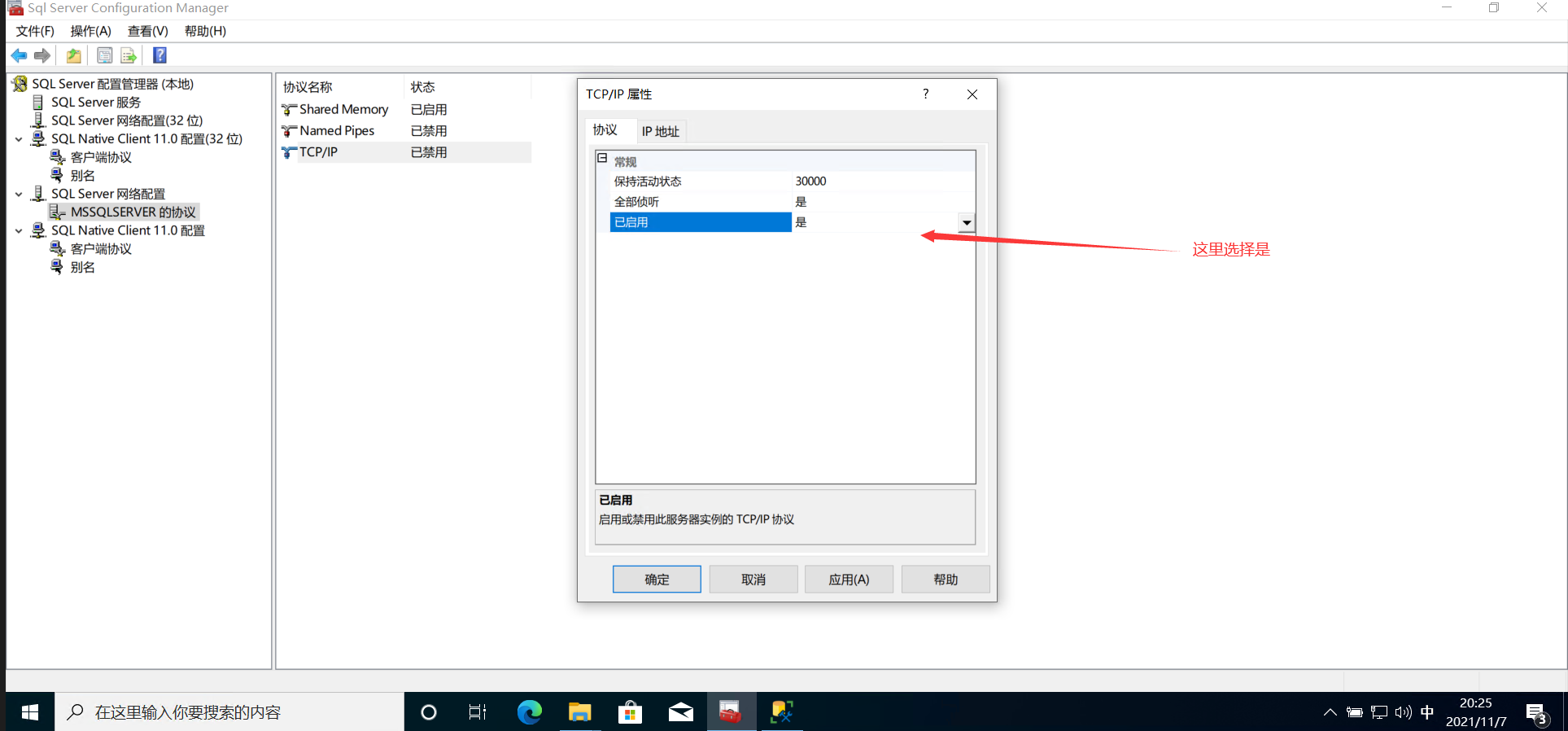Click the 别名 icon under 32-bit Native Client

(x=57, y=175)
